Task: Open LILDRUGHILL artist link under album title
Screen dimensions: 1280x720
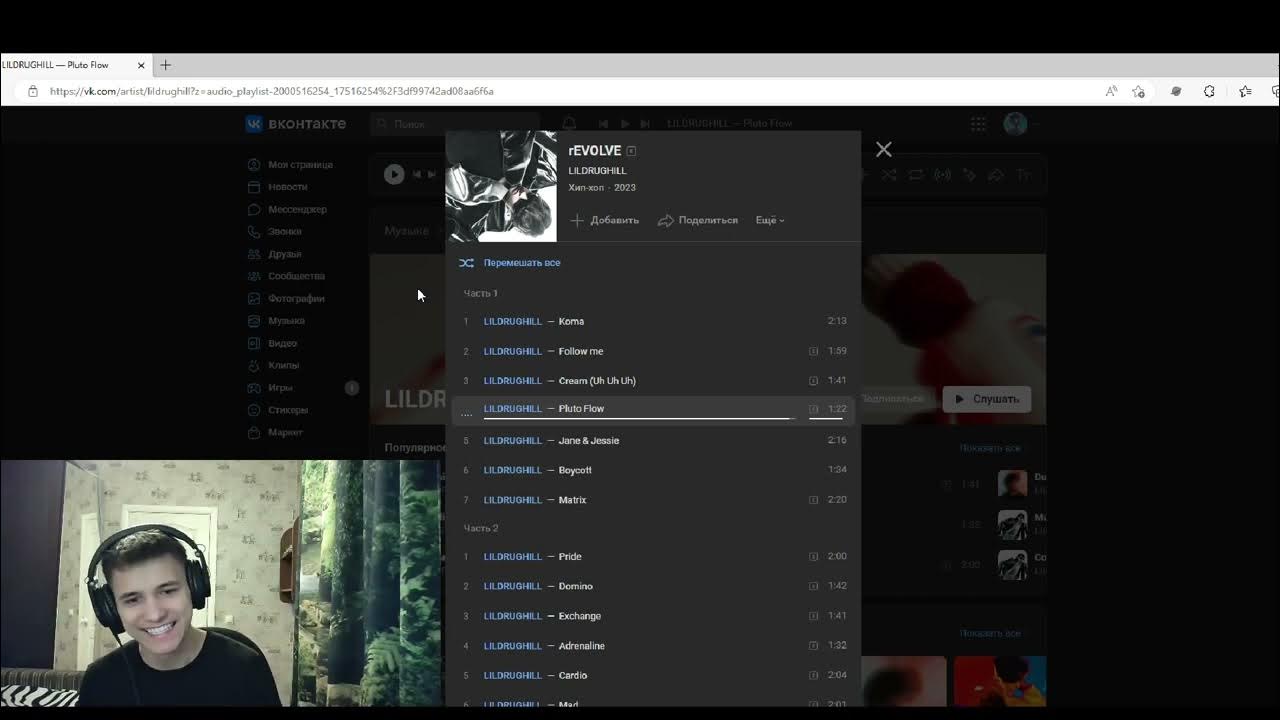Action: click(597, 171)
